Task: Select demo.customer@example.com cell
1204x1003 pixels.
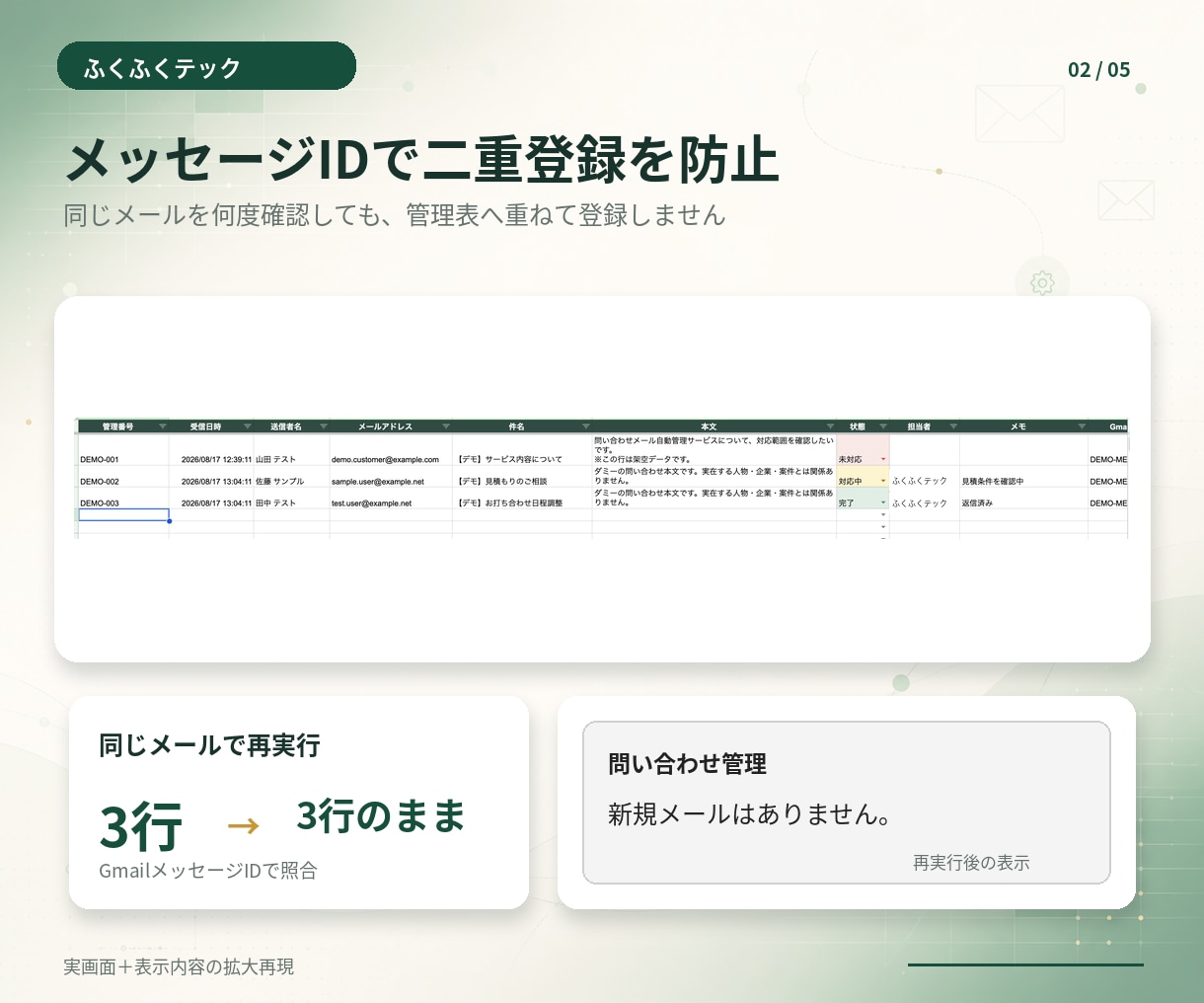Action: pyautogui.click(x=391, y=450)
